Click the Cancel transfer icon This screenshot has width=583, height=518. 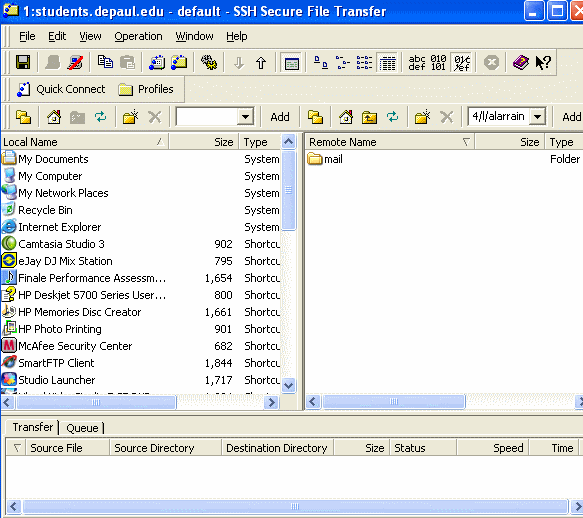click(492, 62)
